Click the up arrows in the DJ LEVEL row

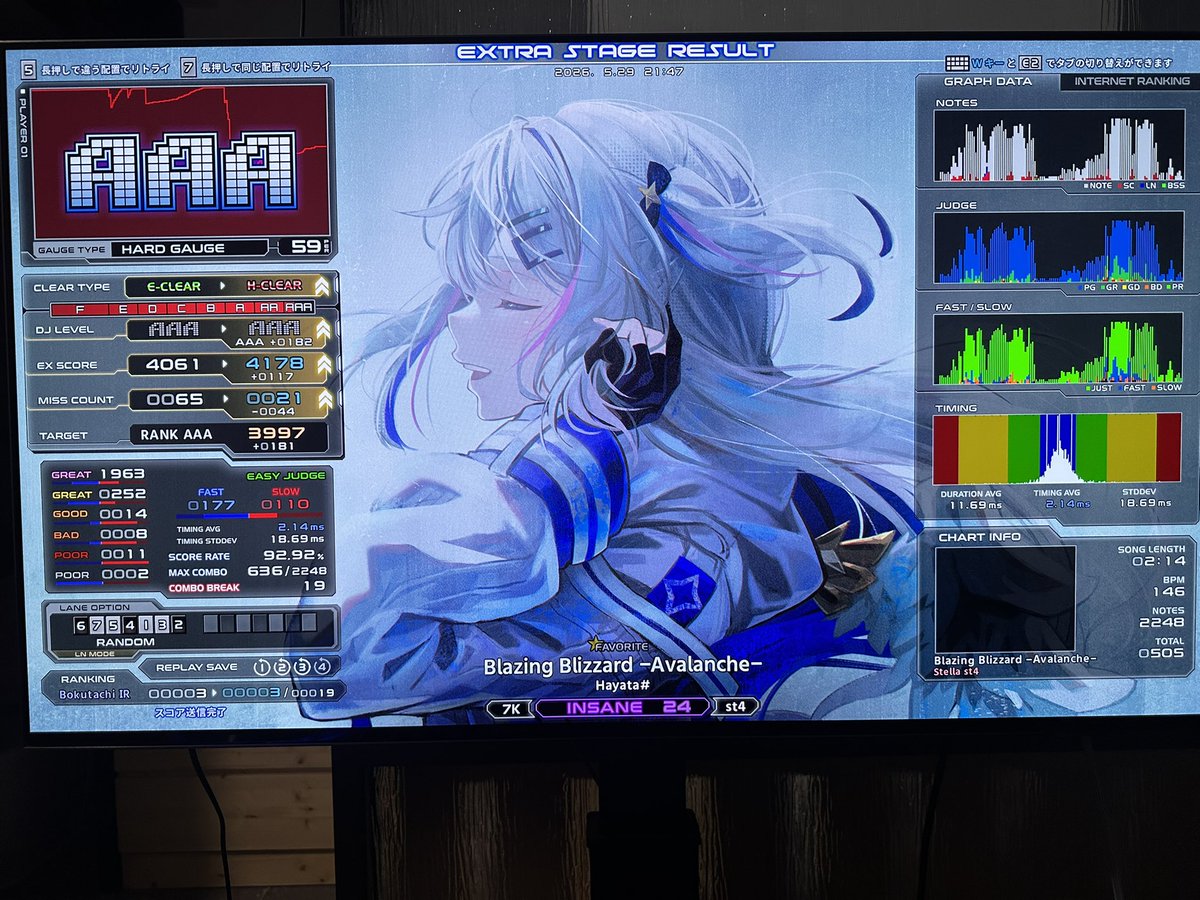point(324,329)
